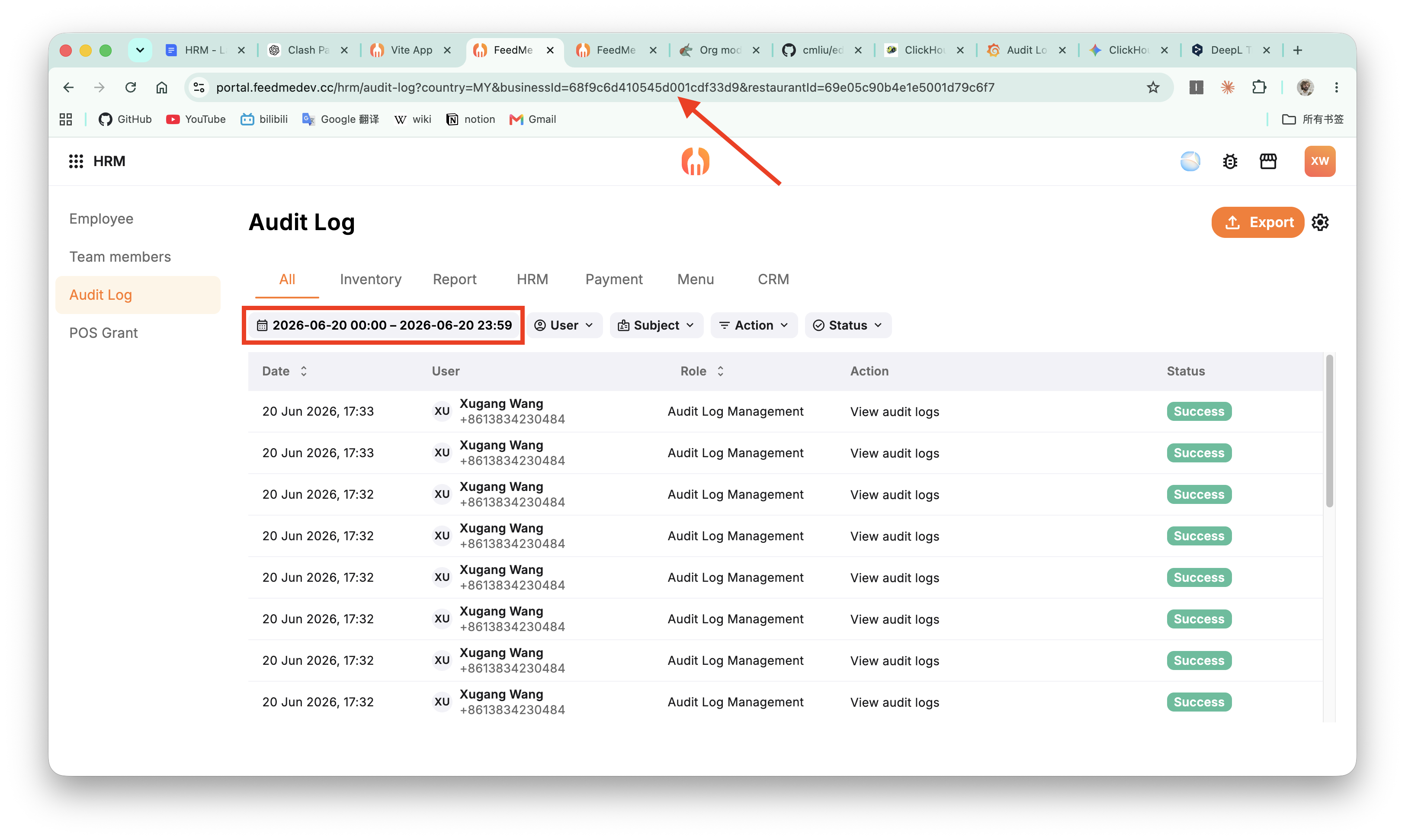Open the bookmarks apps grid
The height and width of the screenshot is (840, 1405).
(x=66, y=119)
